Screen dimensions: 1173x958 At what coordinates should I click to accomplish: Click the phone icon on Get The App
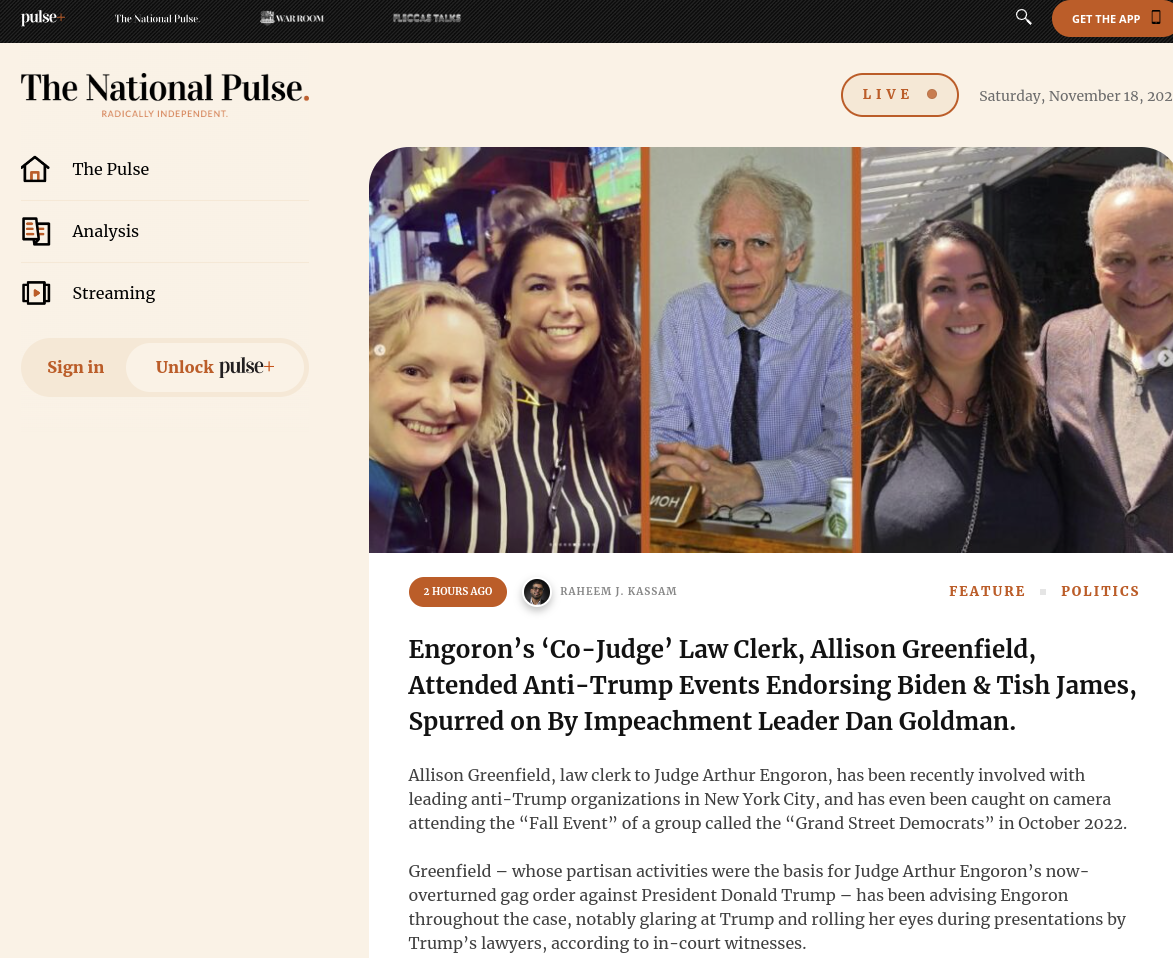click(1156, 18)
